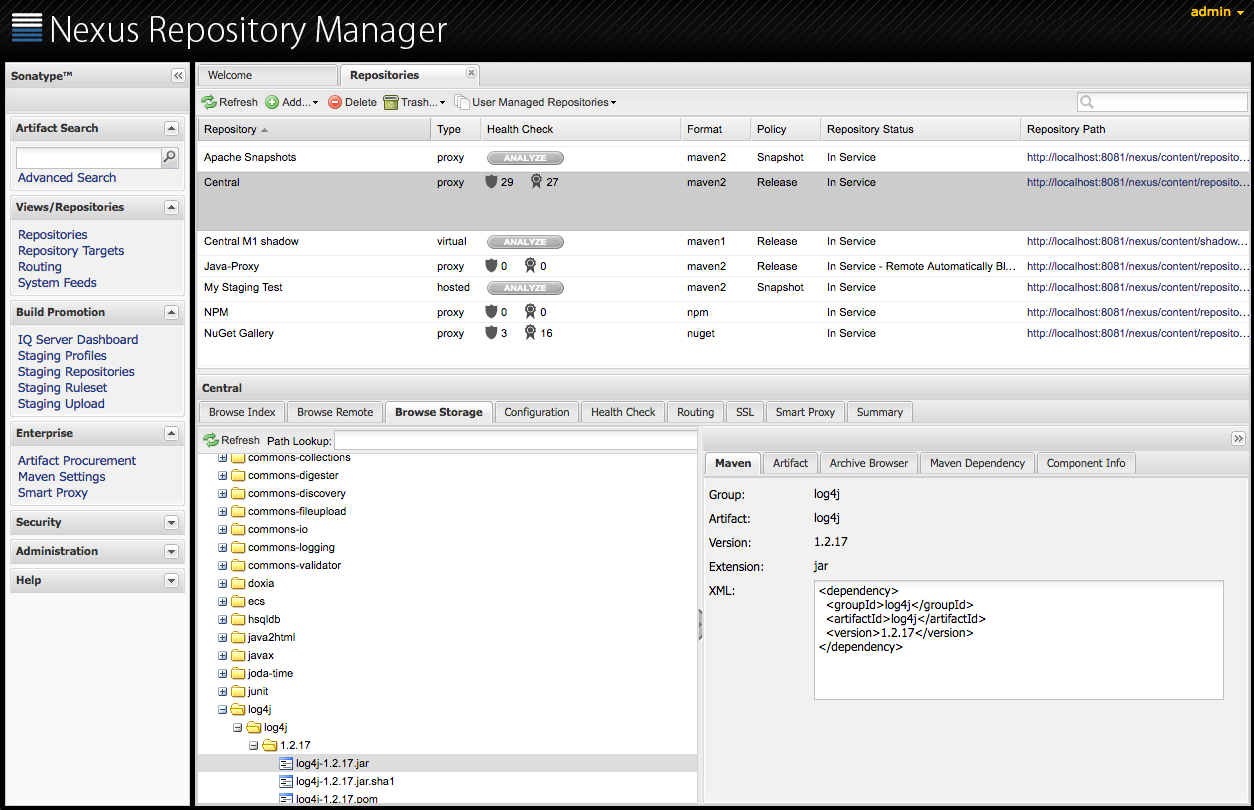Collapse the log4j top-level folder
Image resolution: width=1254 pixels, height=810 pixels.
pos(223,710)
